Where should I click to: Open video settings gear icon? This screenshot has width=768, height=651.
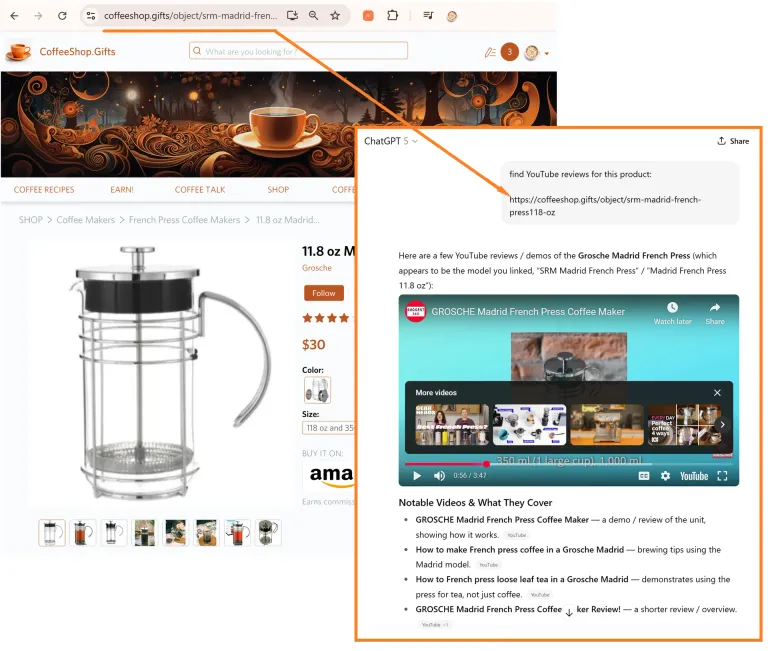(665, 476)
